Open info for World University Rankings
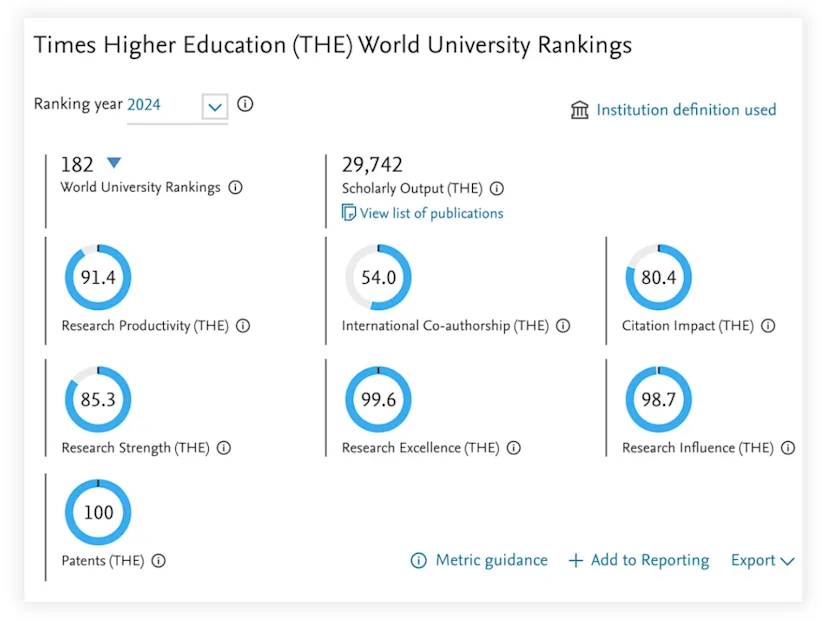Image resolution: width=828 pixels, height=621 pixels. click(234, 188)
